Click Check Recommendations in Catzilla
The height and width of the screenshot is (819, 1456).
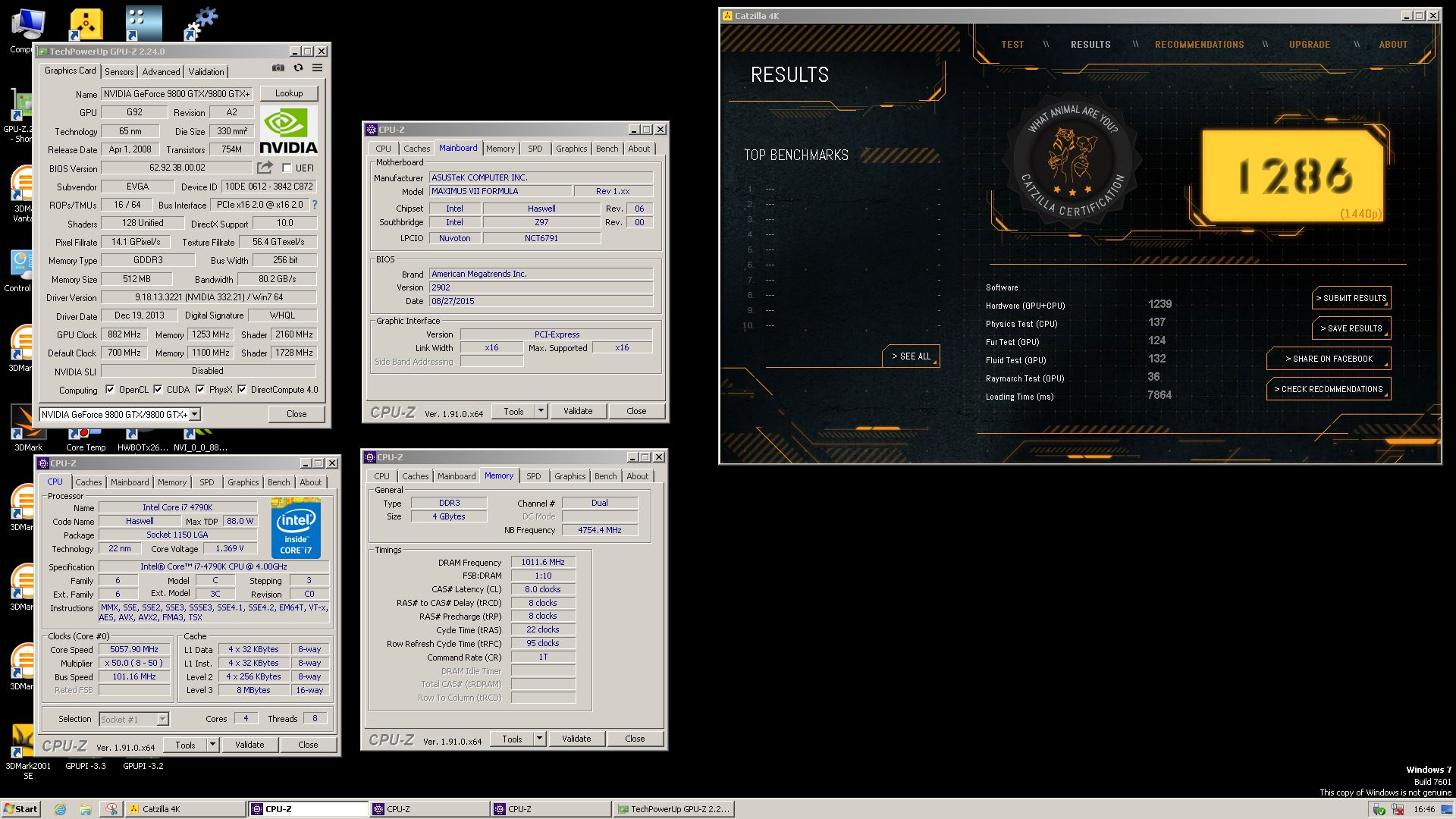tap(1329, 389)
